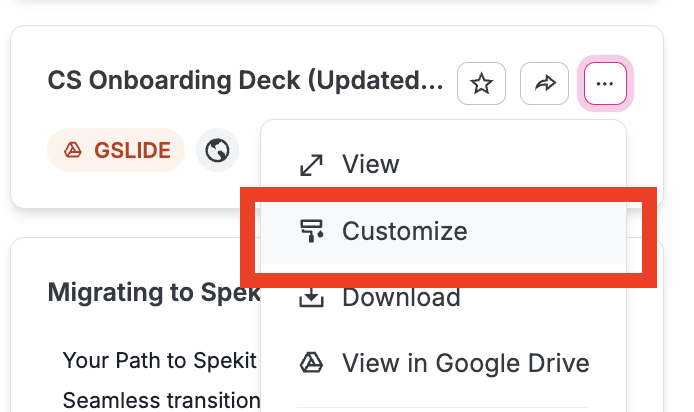Click the download tray icon
The height and width of the screenshot is (412, 694).
(311, 297)
